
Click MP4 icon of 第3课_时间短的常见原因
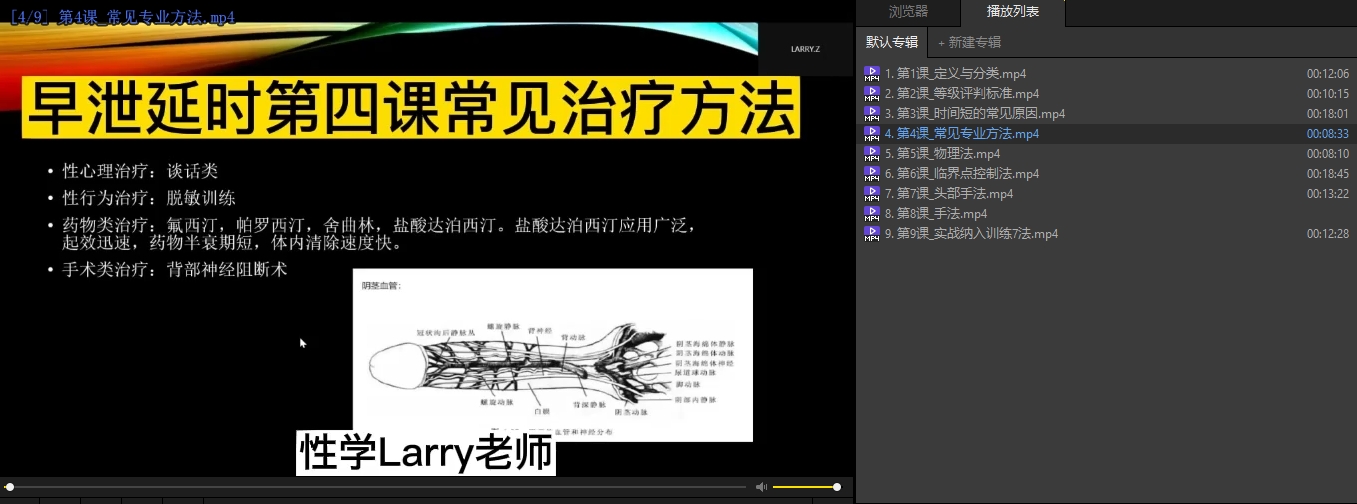click(x=872, y=114)
